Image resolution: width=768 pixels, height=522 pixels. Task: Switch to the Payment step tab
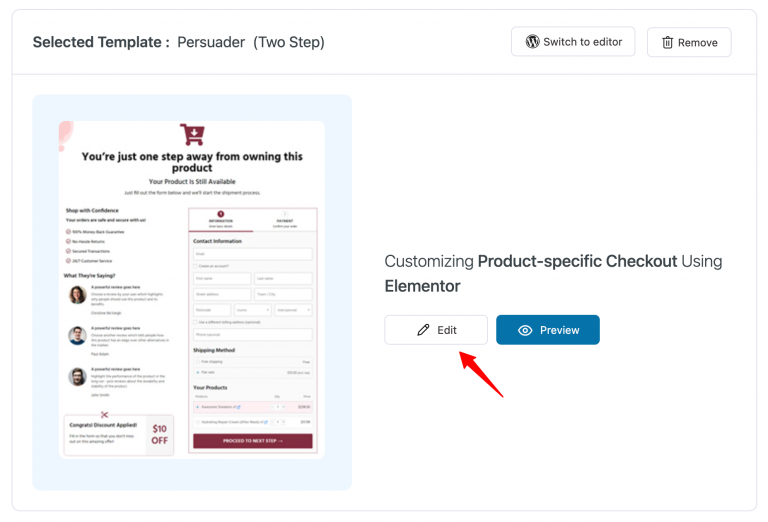coord(285,220)
